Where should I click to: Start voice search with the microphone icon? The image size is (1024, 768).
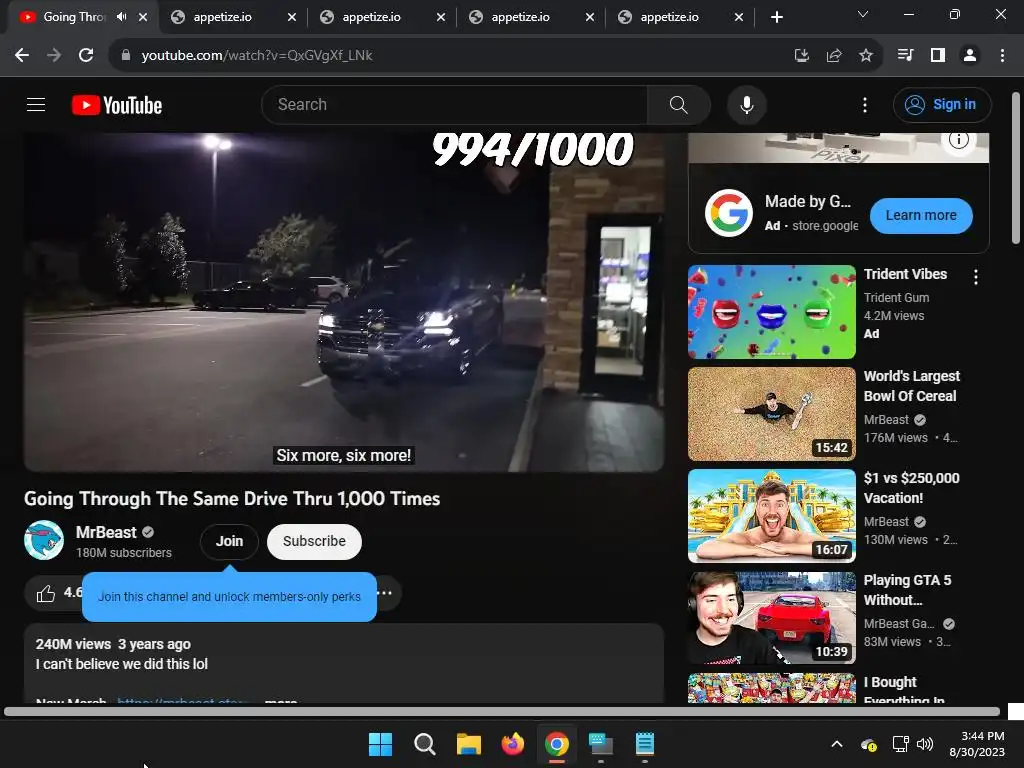(x=746, y=104)
